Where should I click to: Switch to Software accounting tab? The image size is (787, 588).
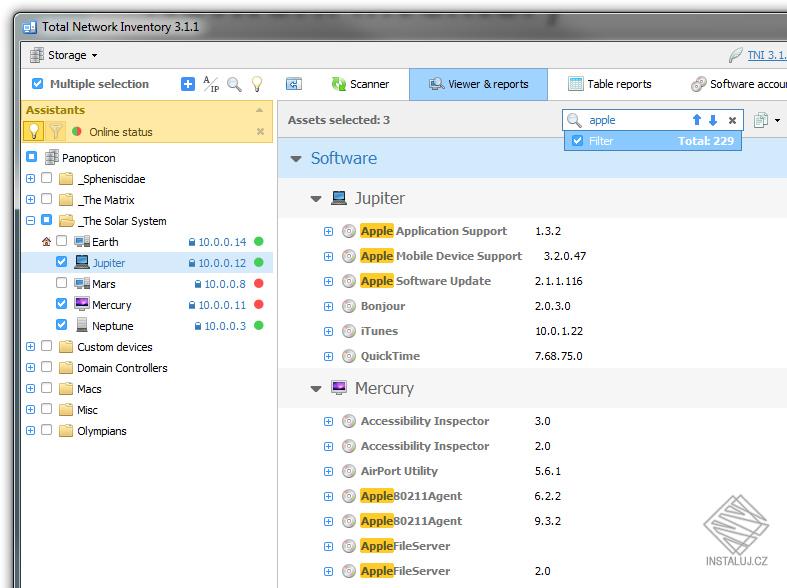[x=739, y=84]
